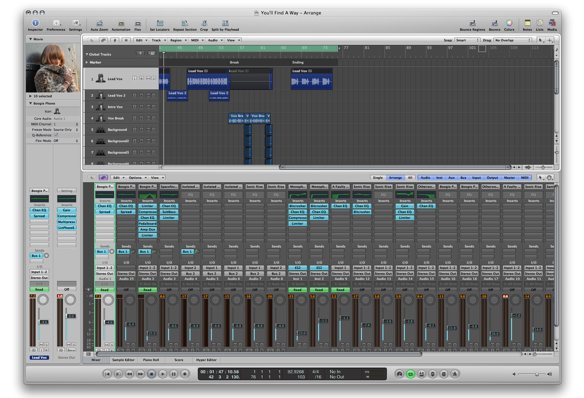Click the Pause transport button
Screen dimensions: 584x398
[174, 374]
